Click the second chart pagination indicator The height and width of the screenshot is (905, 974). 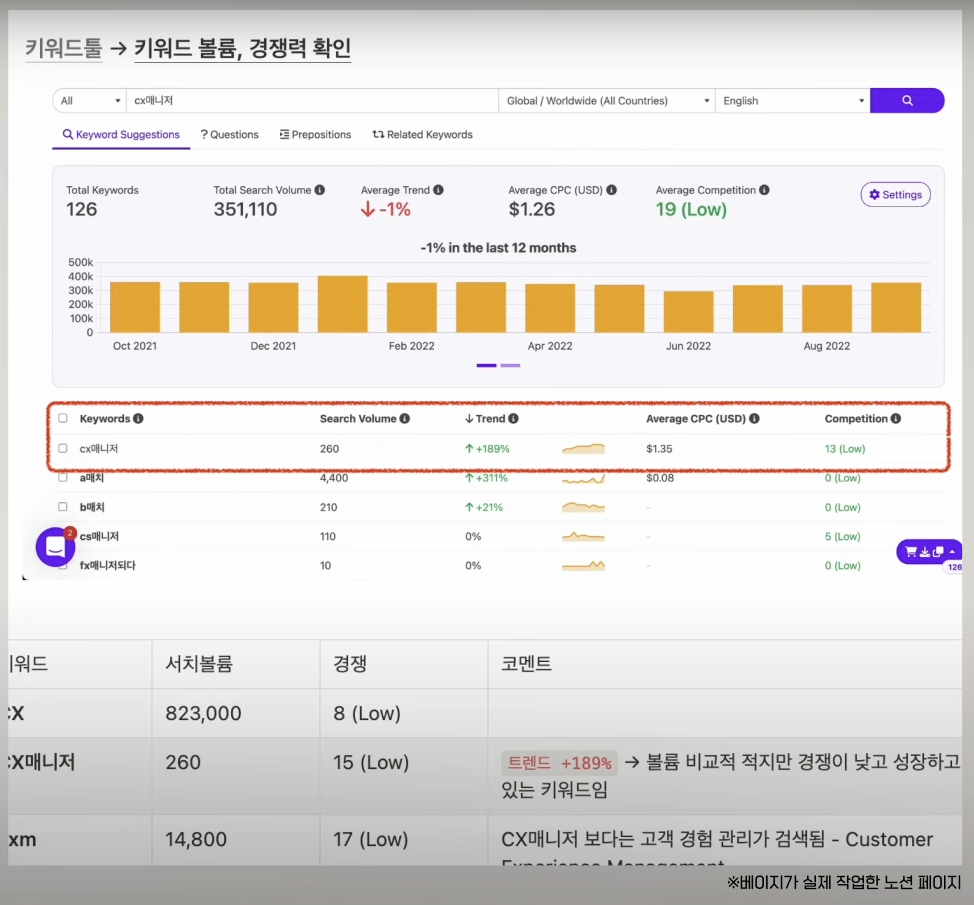pyautogui.click(x=510, y=365)
